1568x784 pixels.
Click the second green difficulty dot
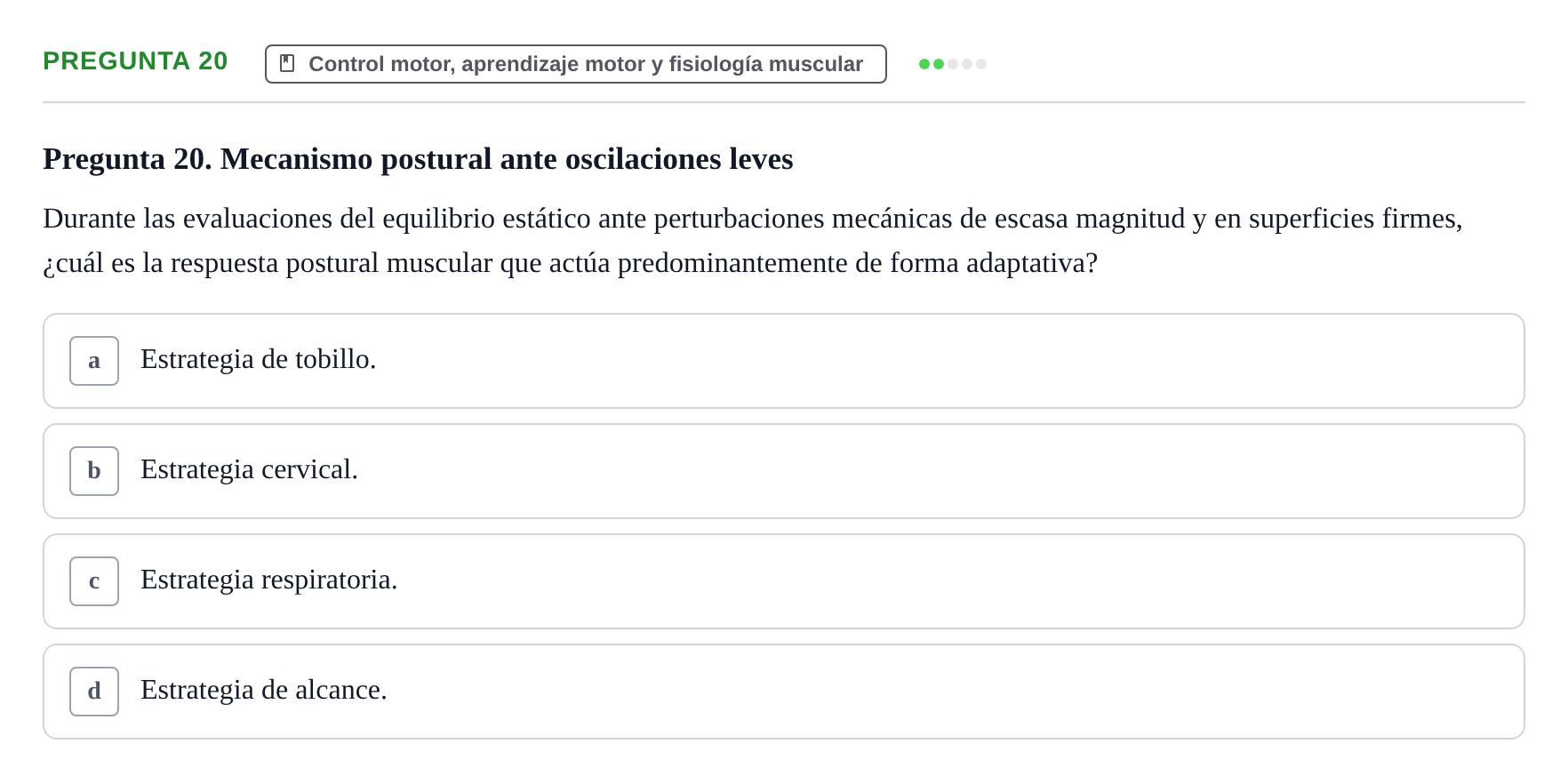pos(939,64)
